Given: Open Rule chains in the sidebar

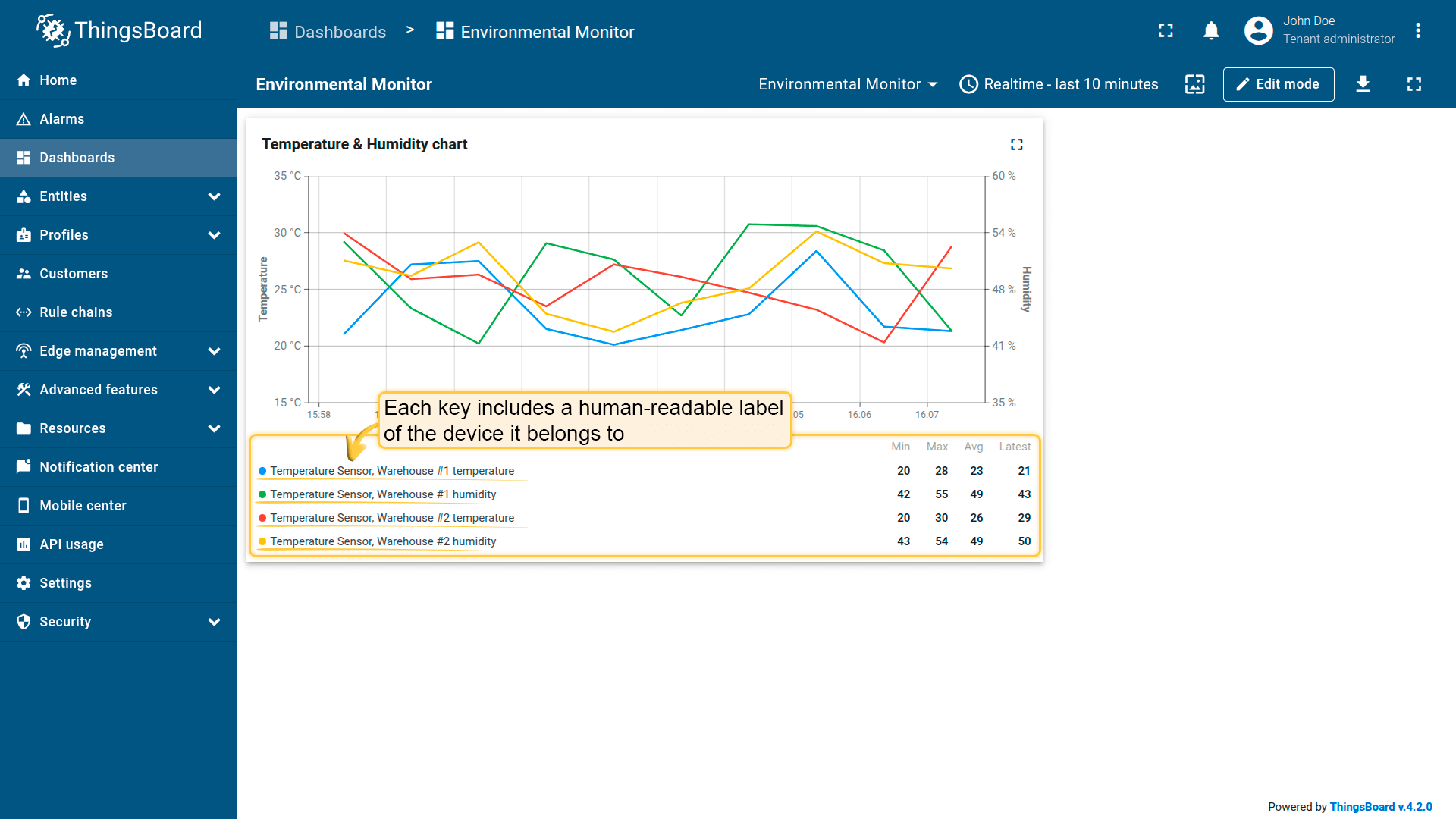Looking at the screenshot, I should click(x=76, y=312).
